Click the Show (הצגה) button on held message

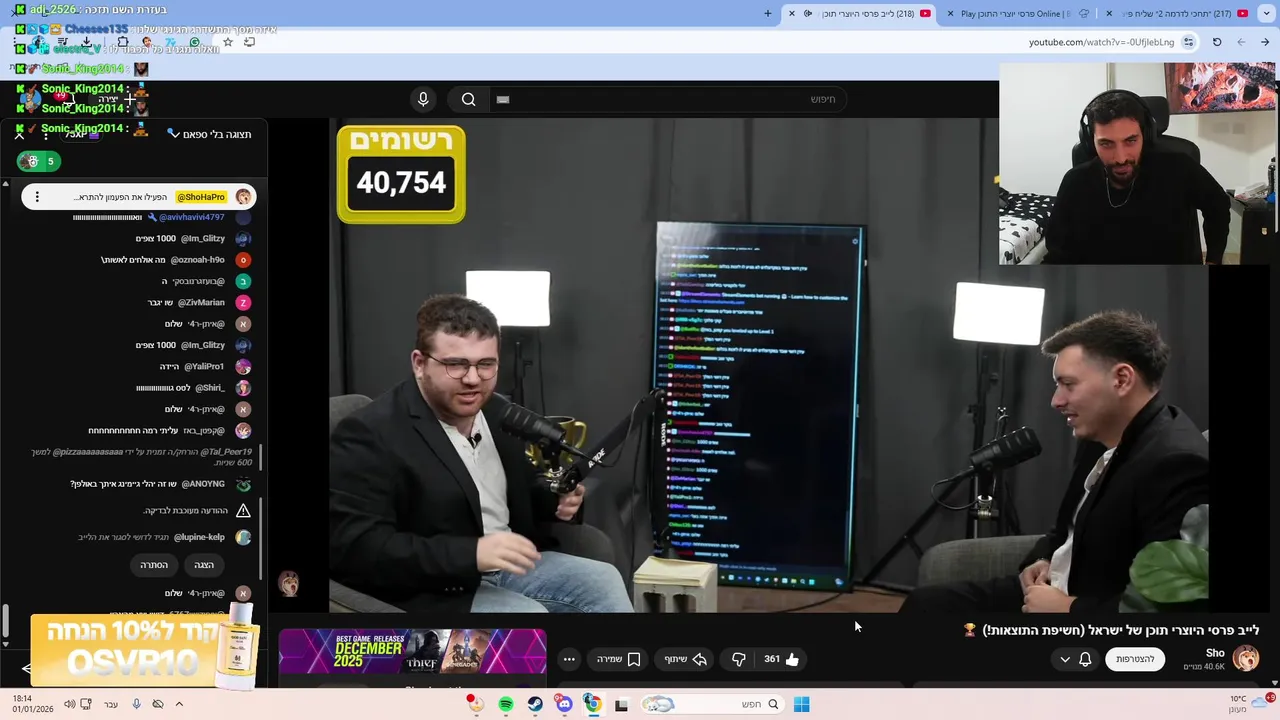click(x=204, y=565)
